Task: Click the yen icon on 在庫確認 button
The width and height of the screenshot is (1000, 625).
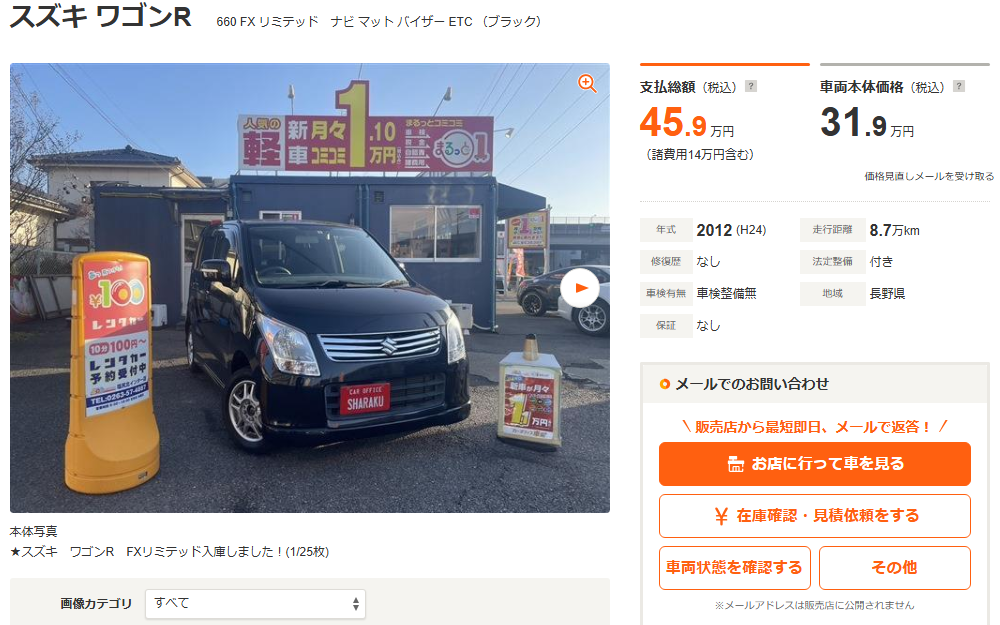Action: (721, 516)
